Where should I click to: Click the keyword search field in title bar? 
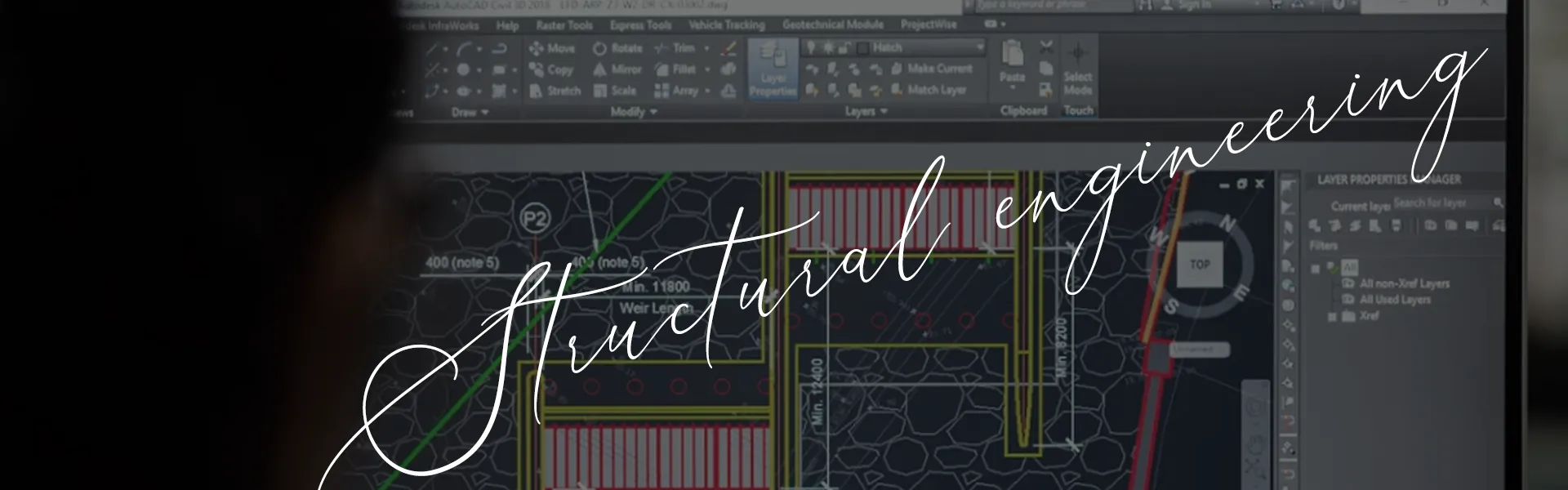click(x=1053, y=5)
